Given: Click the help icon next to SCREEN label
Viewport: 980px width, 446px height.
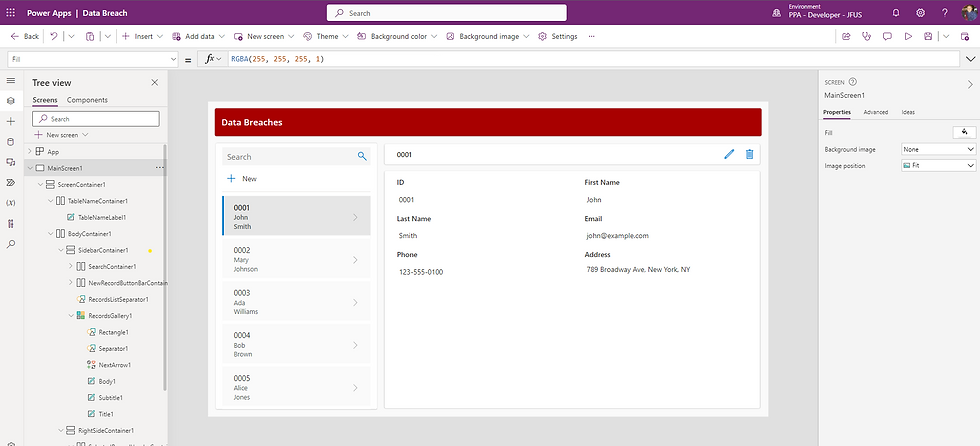Looking at the screenshot, I should [x=853, y=82].
